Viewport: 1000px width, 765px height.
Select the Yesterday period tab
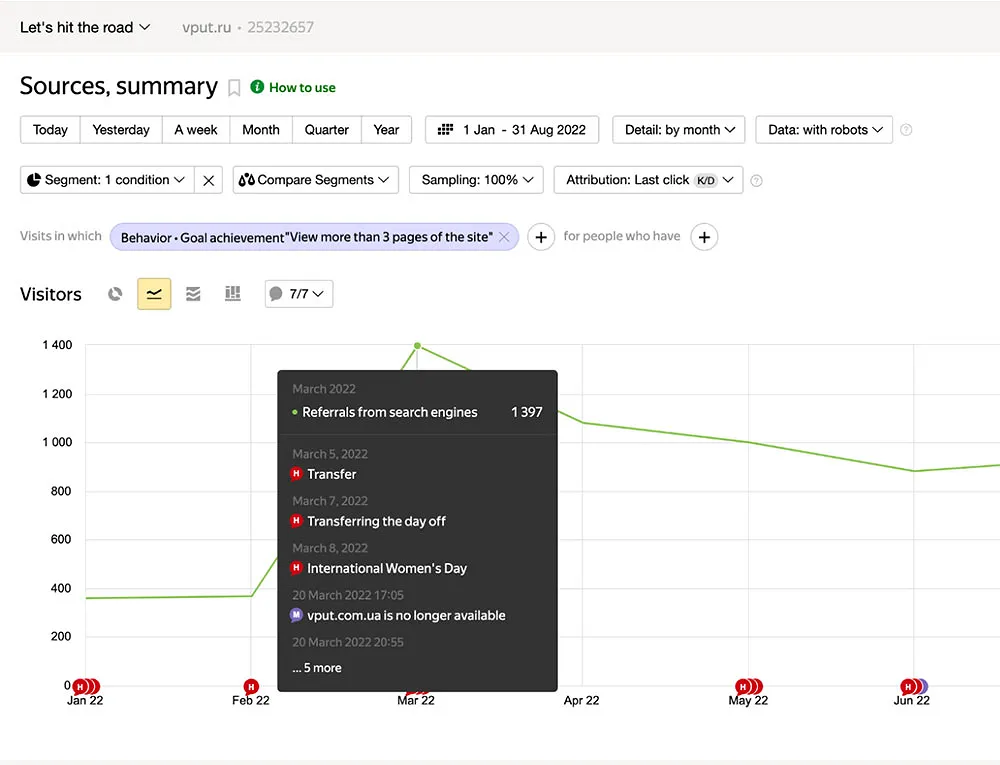pos(121,130)
